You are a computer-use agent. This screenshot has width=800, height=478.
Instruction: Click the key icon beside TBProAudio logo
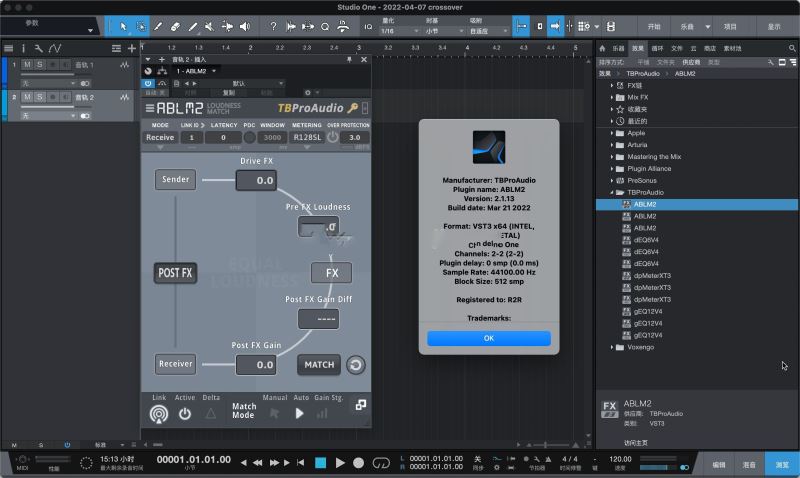pos(352,108)
